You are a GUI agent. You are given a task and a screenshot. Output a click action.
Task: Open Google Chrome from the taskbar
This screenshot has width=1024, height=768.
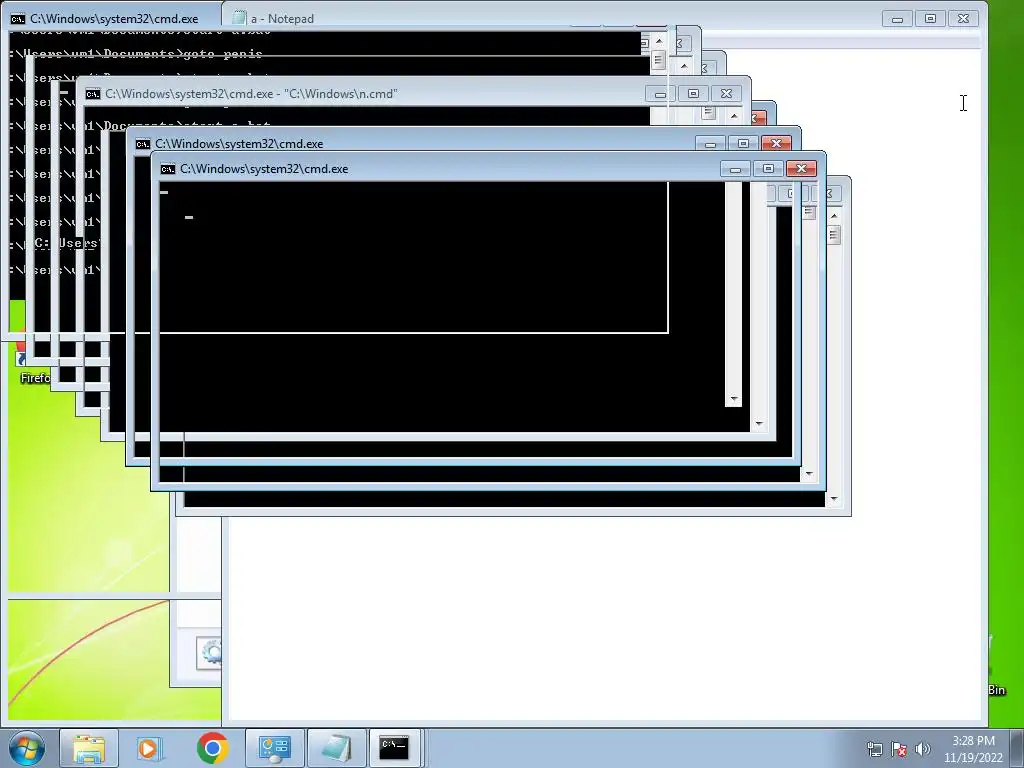(212, 748)
